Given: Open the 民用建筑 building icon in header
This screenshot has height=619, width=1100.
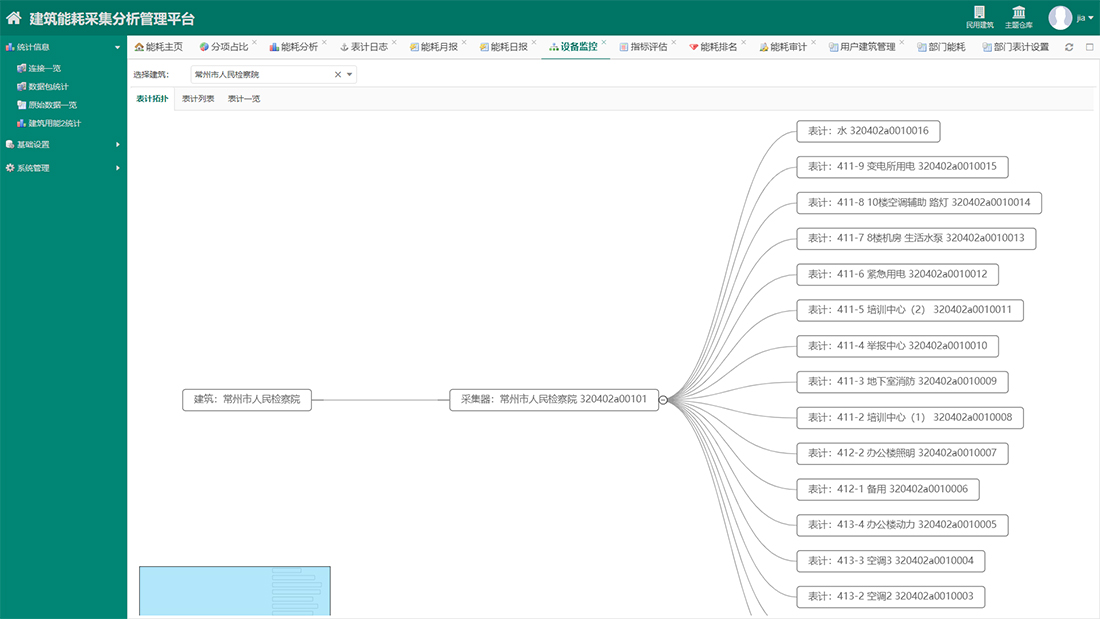Looking at the screenshot, I should [979, 17].
